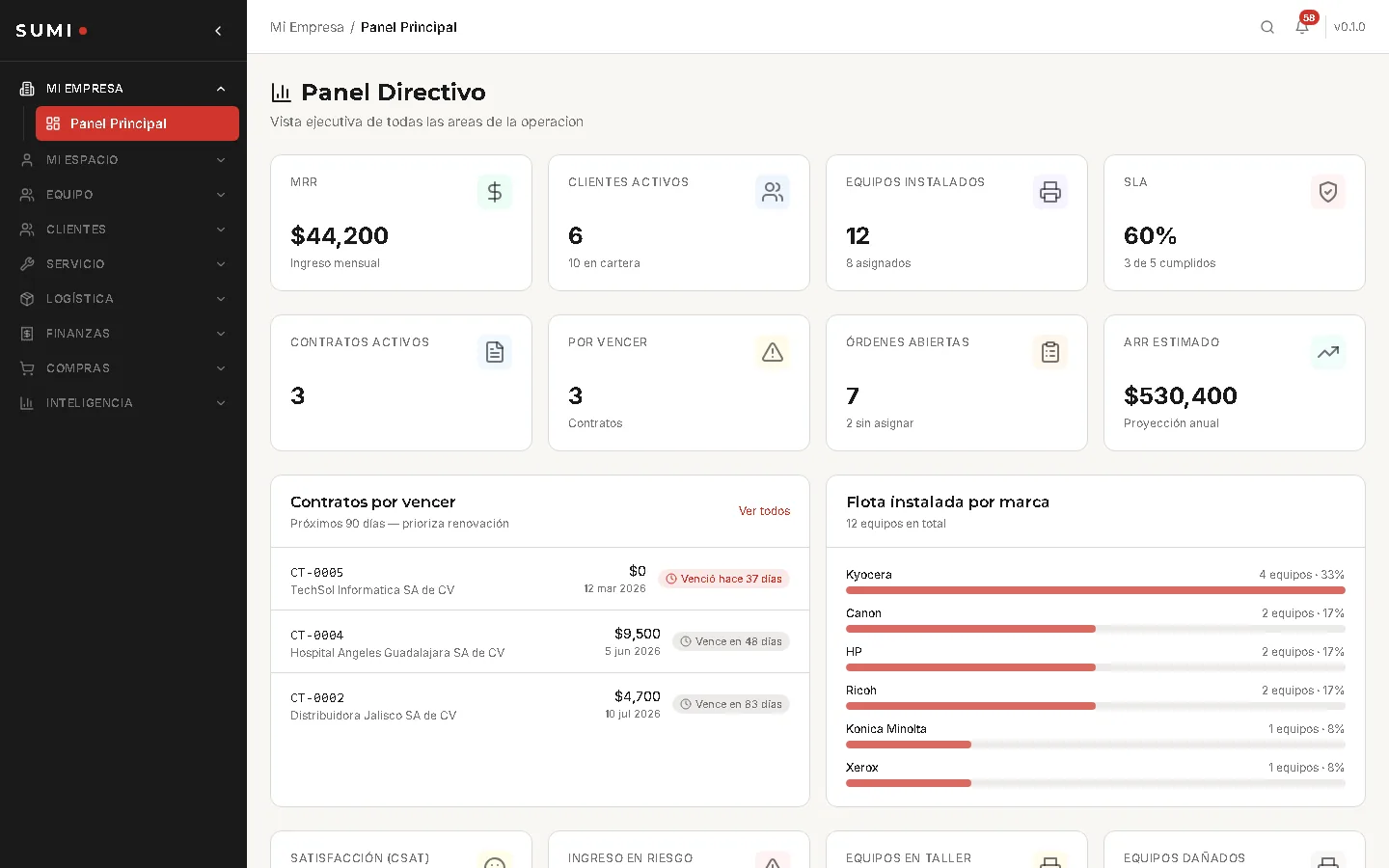Click the SLA shield icon
Image resolution: width=1389 pixels, height=868 pixels.
tap(1328, 192)
